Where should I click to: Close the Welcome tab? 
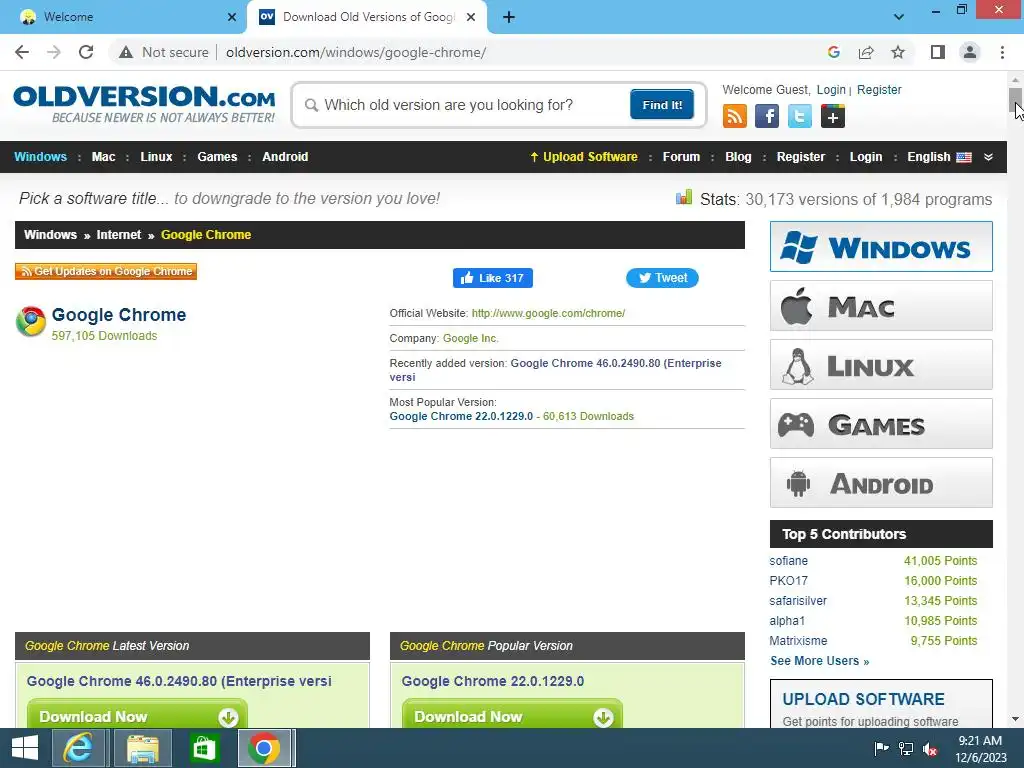pos(232,17)
